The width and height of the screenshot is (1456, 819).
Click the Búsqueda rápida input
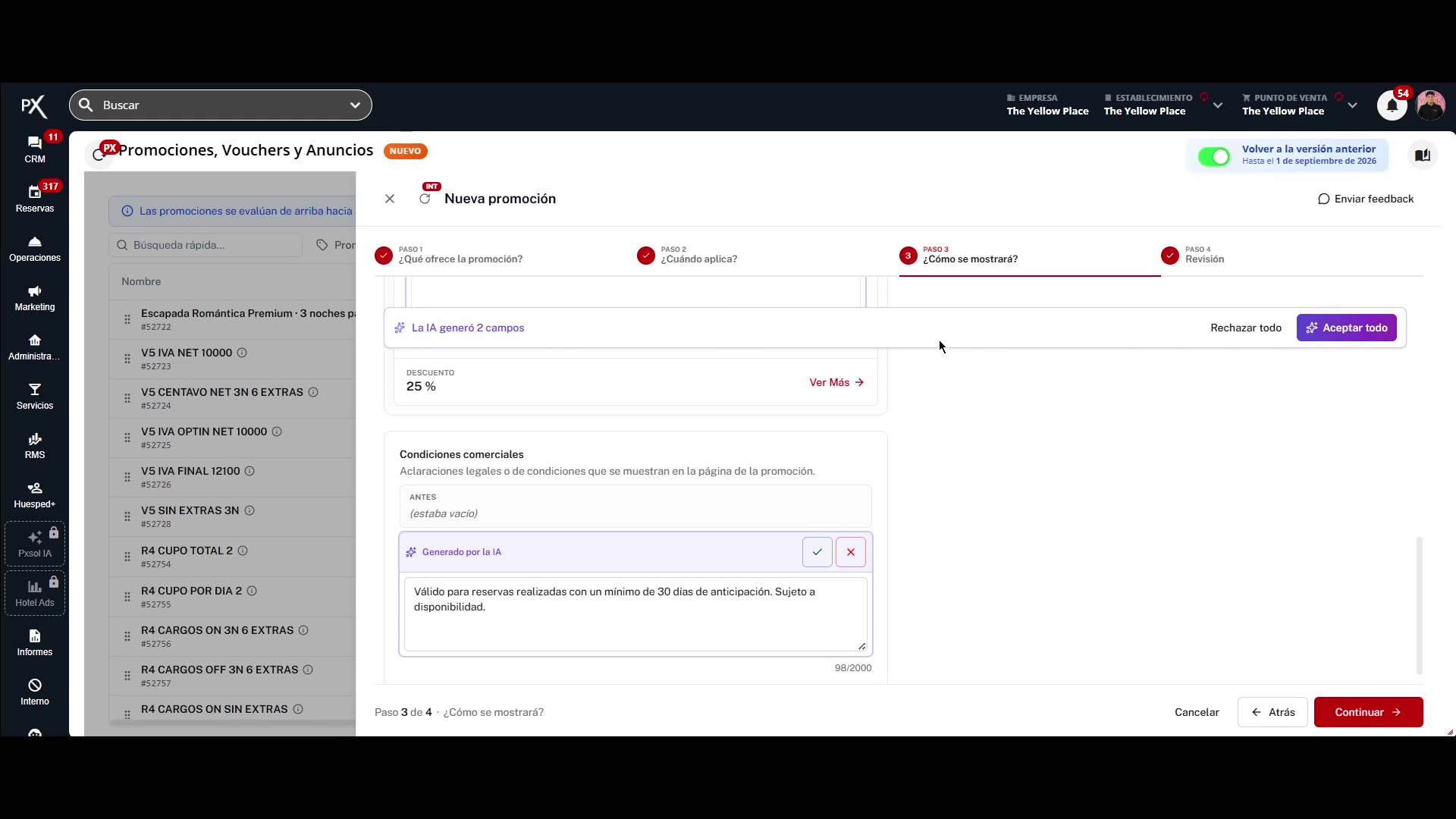click(x=206, y=245)
